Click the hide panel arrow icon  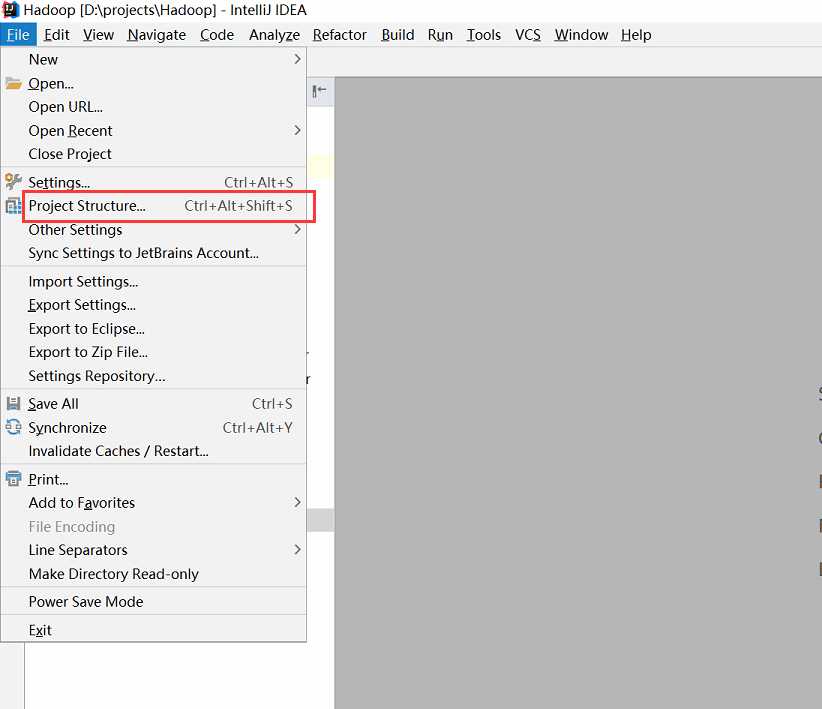[x=319, y=91]
